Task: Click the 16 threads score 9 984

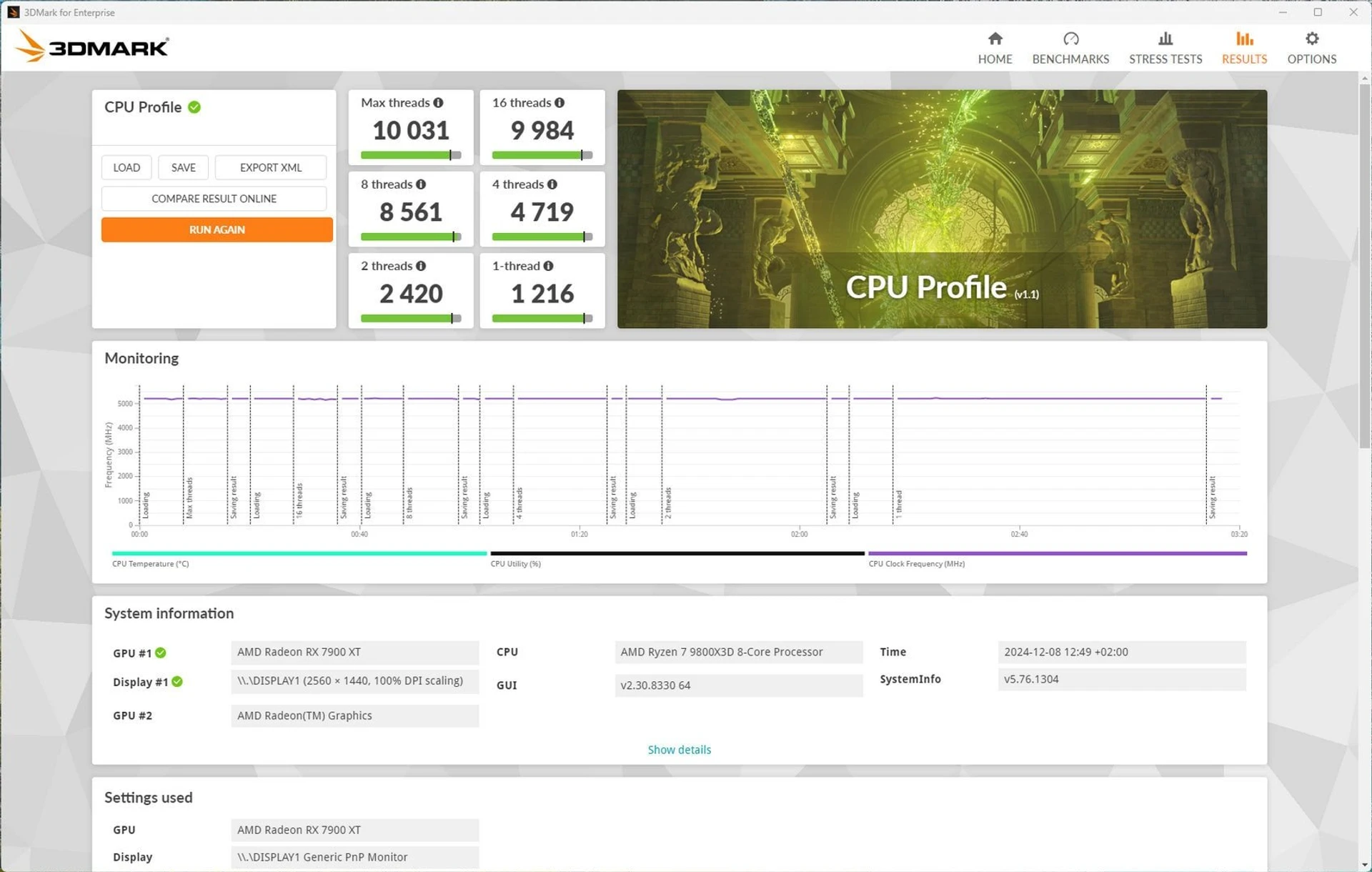Action: coord(542,131)
